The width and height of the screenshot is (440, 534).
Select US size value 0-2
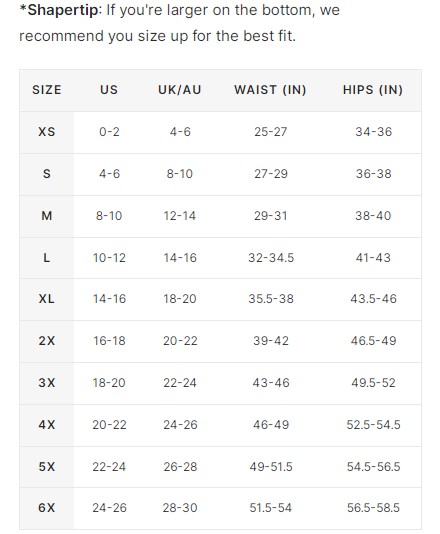(x=109, y=132)
